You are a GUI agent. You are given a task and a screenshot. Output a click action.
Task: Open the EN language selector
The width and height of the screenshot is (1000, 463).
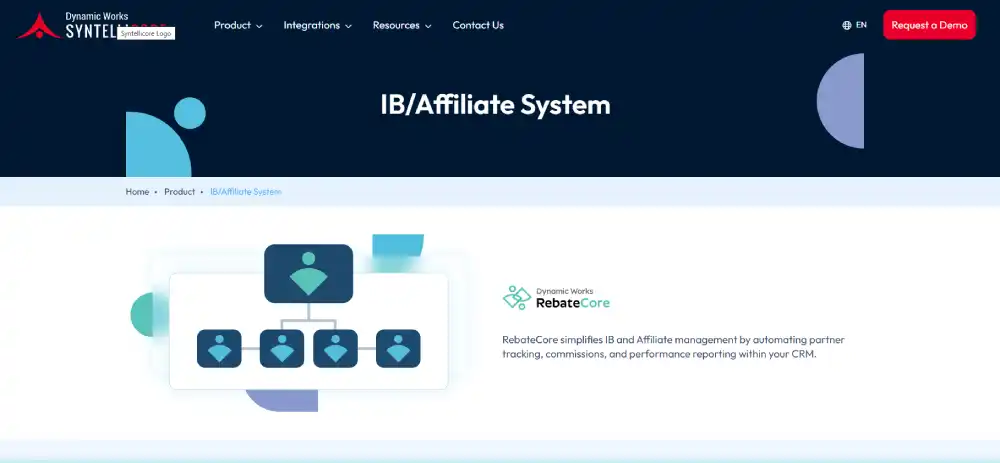[x=855, y=26]
